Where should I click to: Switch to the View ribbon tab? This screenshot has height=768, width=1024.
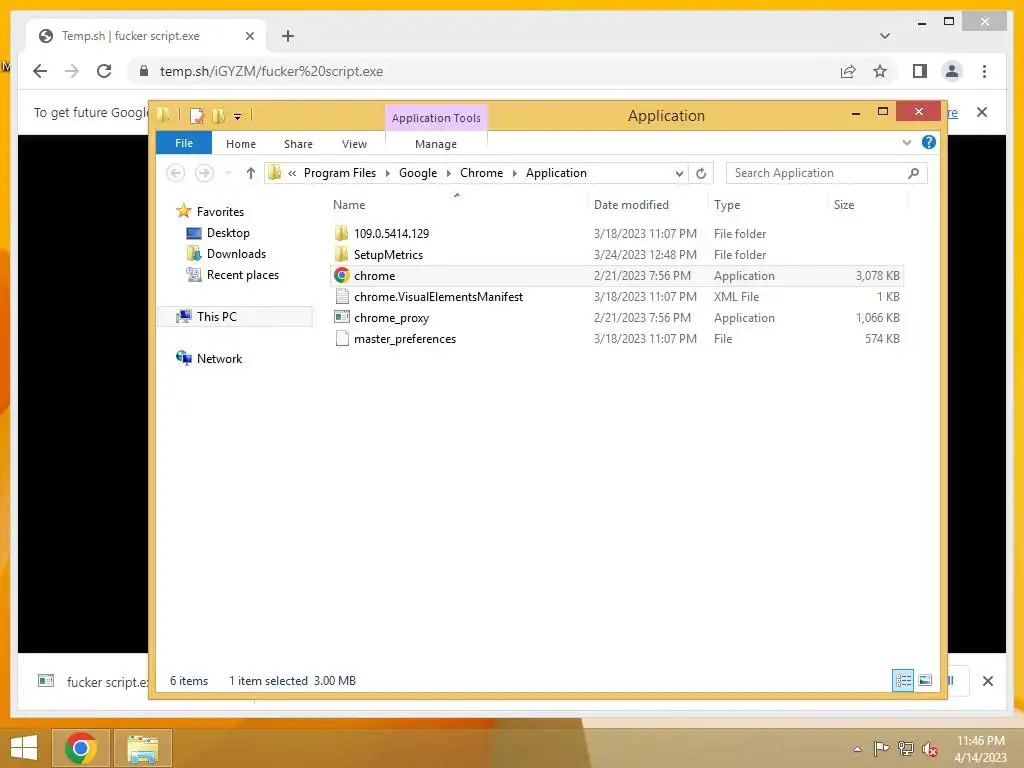(x=354, y=144)
